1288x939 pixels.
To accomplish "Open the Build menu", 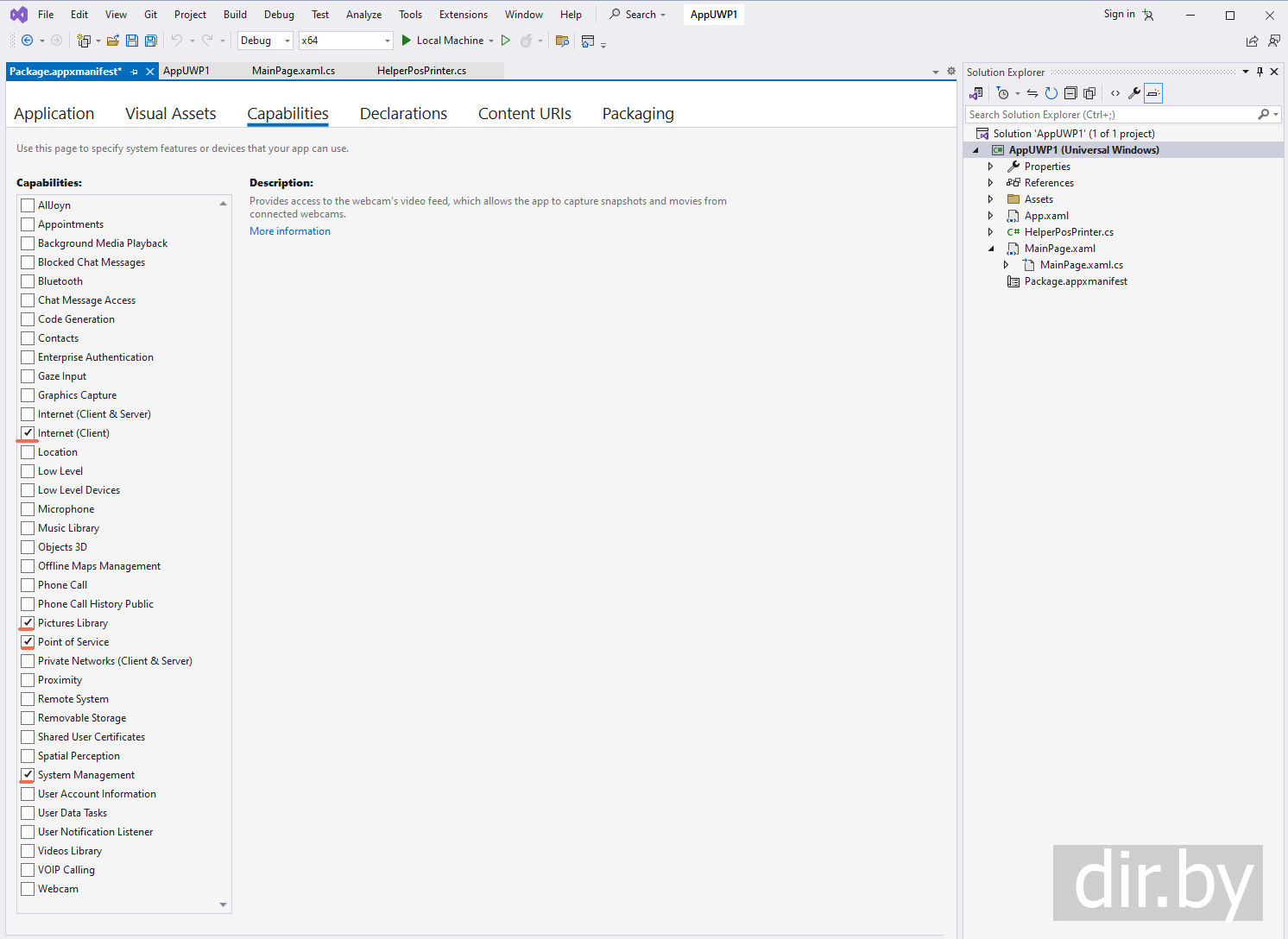I will (x=235, y=15).
